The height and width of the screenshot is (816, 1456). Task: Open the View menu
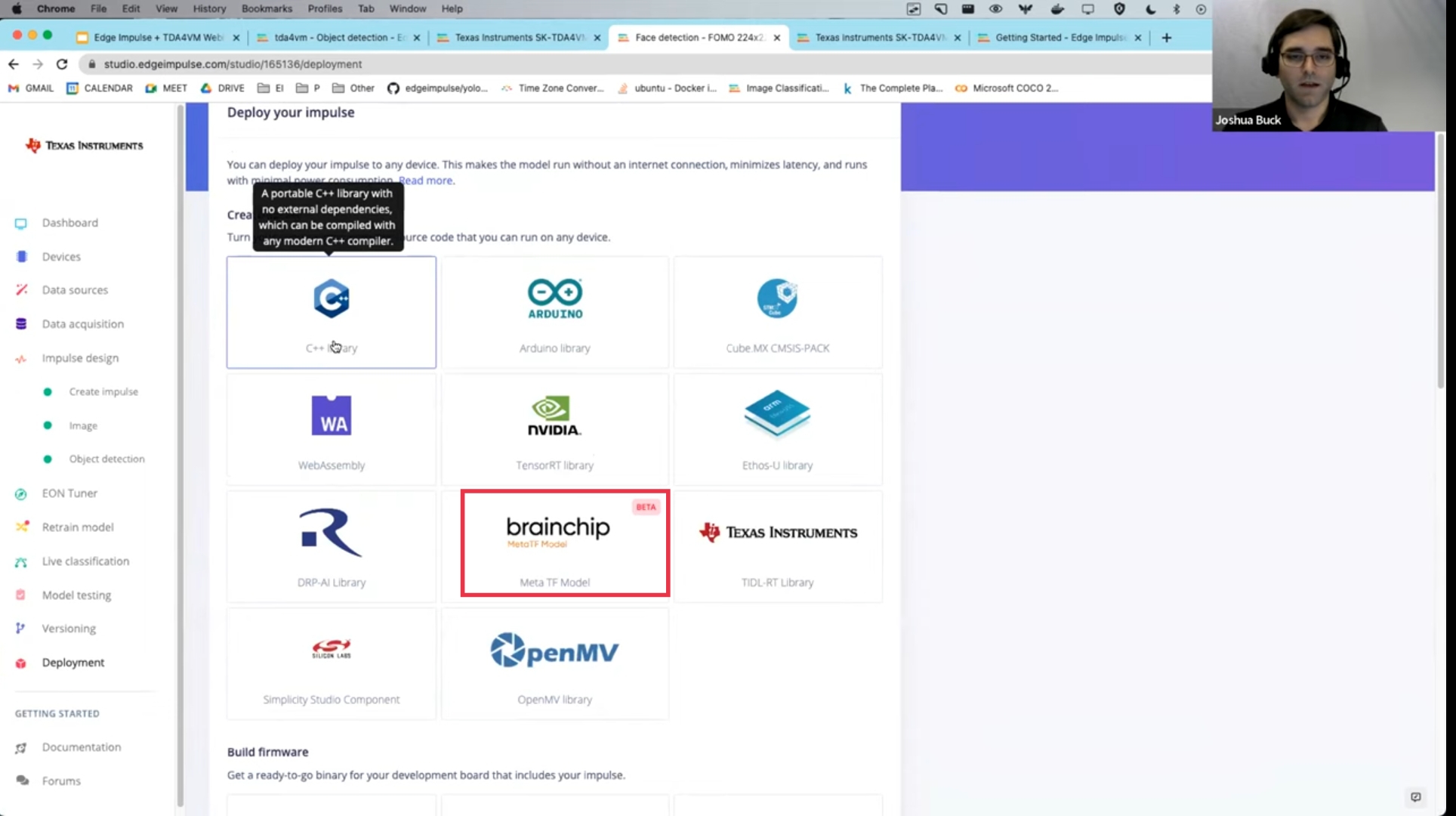[166, 9]
